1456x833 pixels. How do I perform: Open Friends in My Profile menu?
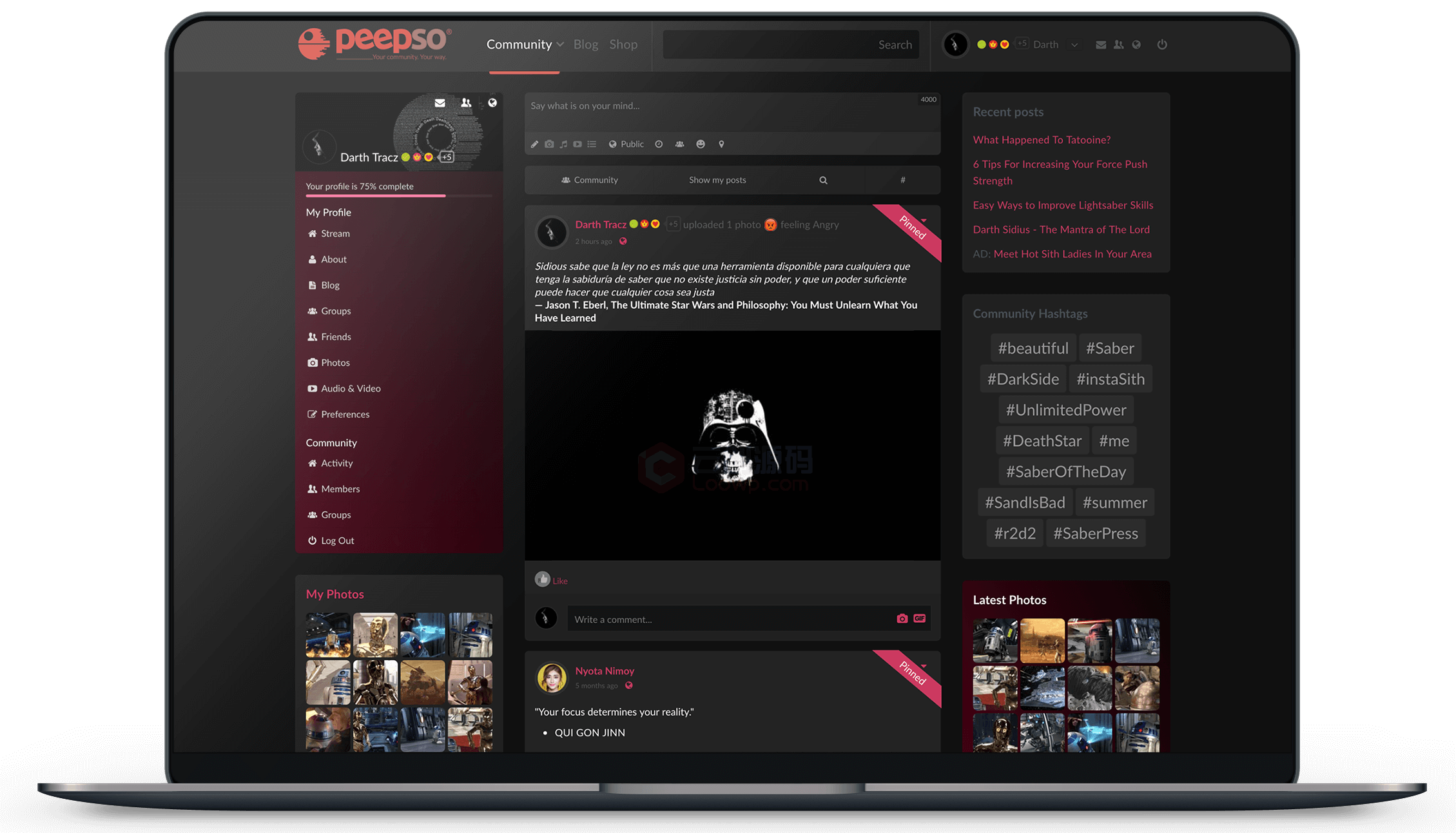click(329, 337)
